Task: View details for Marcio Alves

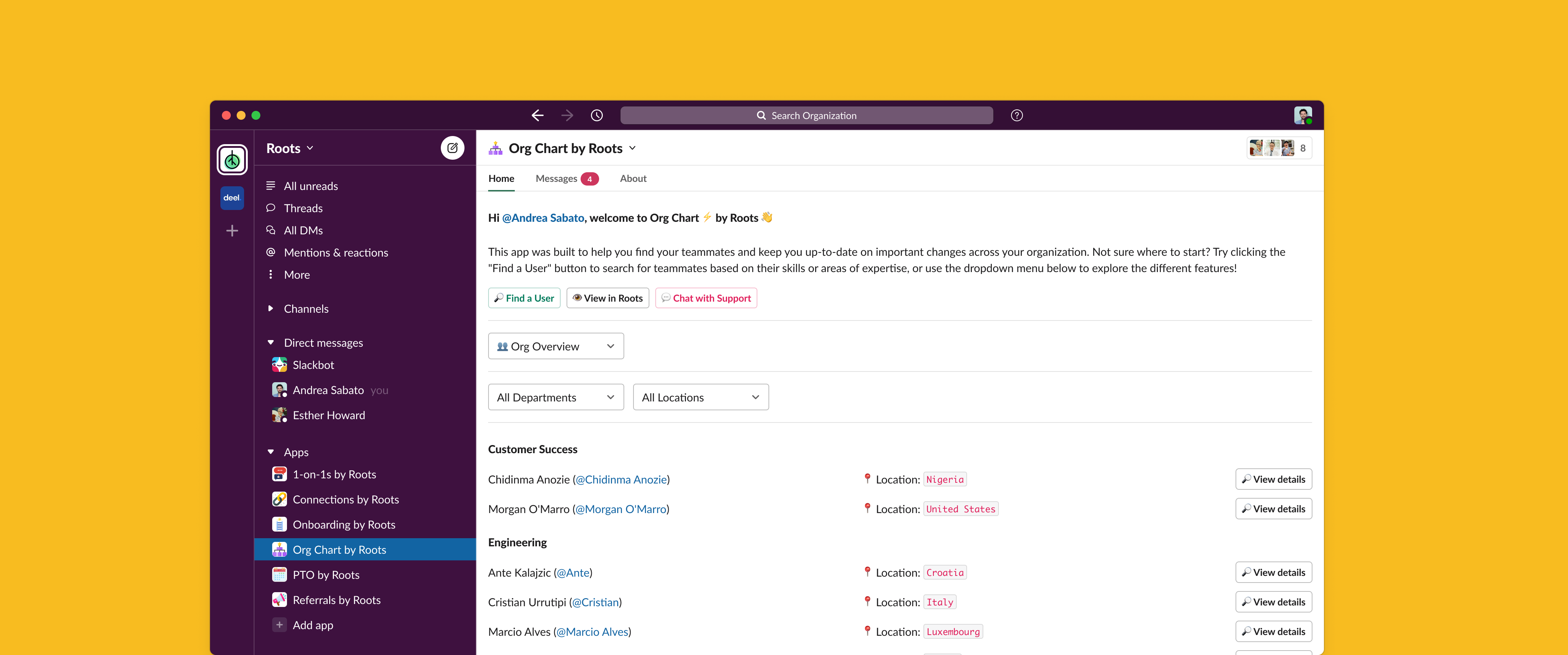Action: tap(1273, 631)
